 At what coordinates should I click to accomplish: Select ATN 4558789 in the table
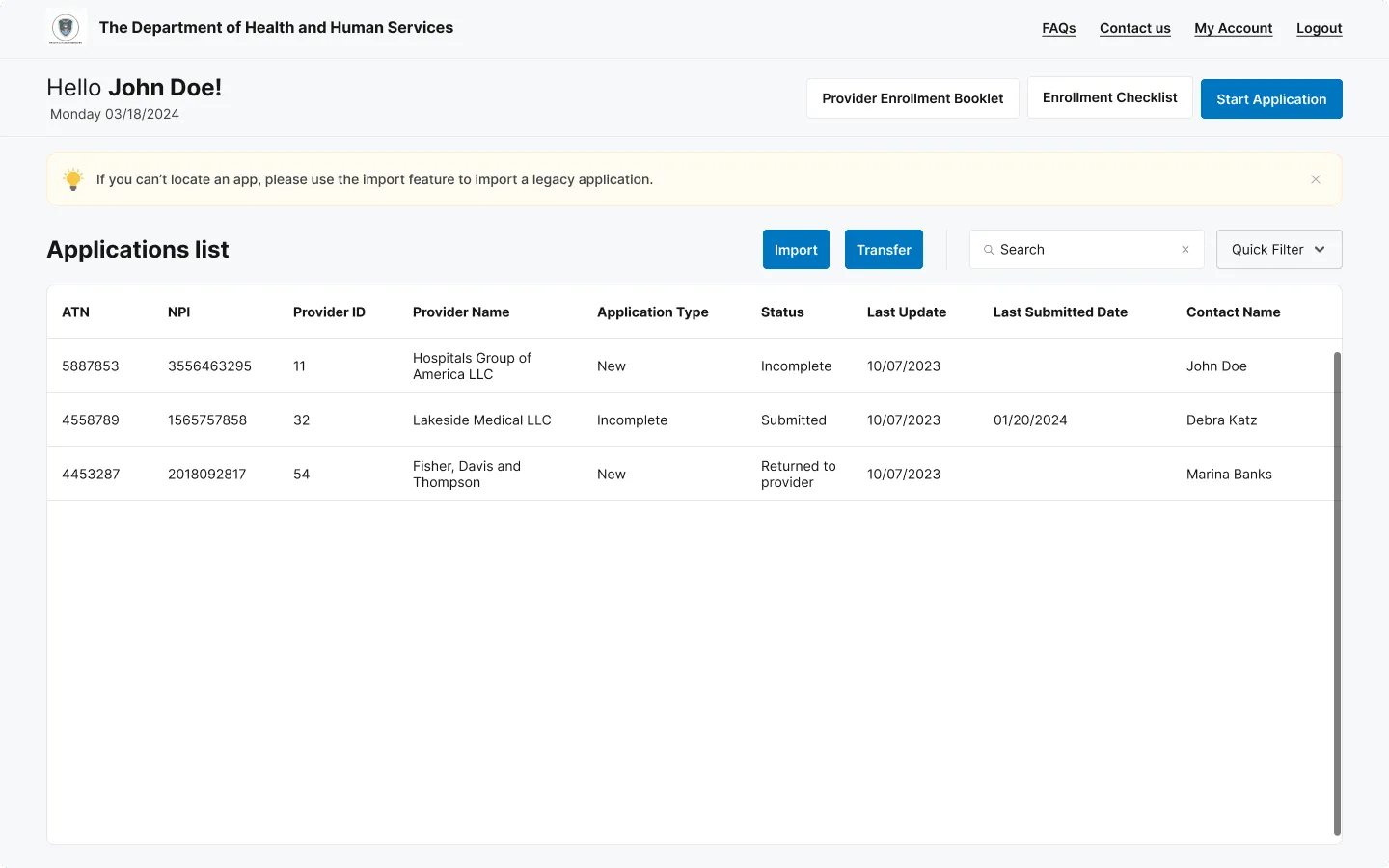pyautogui.click(x=91, y=420)
